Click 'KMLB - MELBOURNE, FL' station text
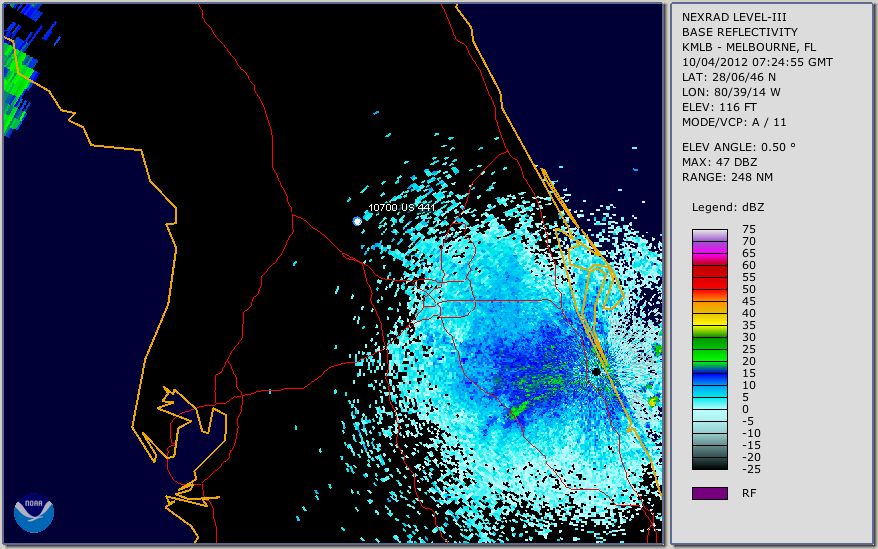This screenshot has height=549, width=878. point(749,47)
